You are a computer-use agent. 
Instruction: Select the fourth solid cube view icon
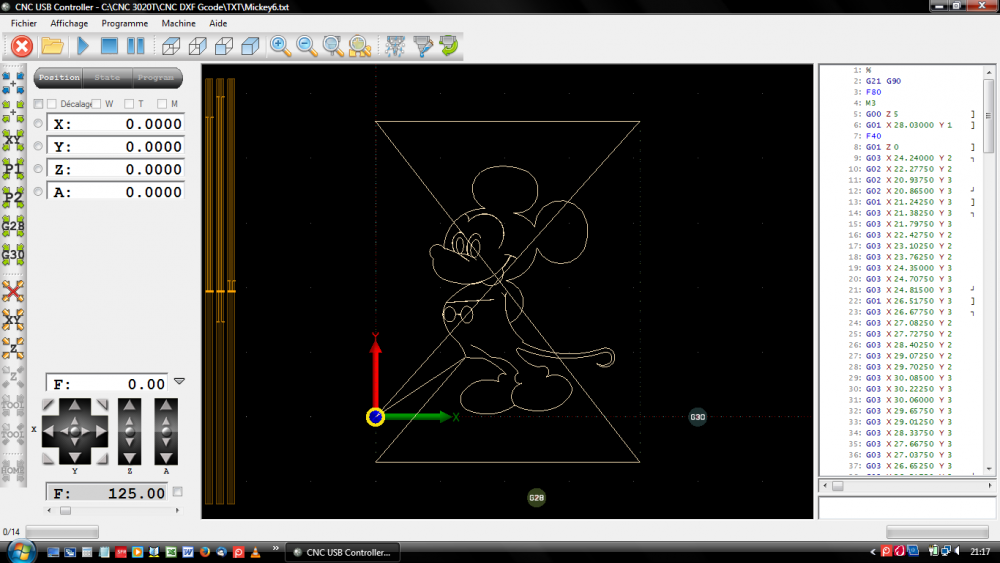250,46
